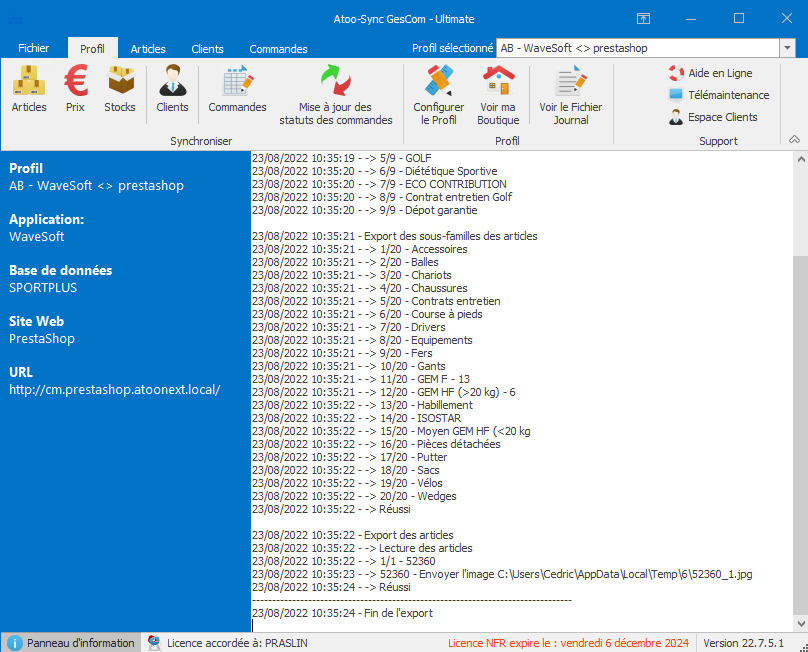This screenshot has height=652, width=808.
Task: Click log line '5/9 - GOLF'
Action: coord(342,158)
